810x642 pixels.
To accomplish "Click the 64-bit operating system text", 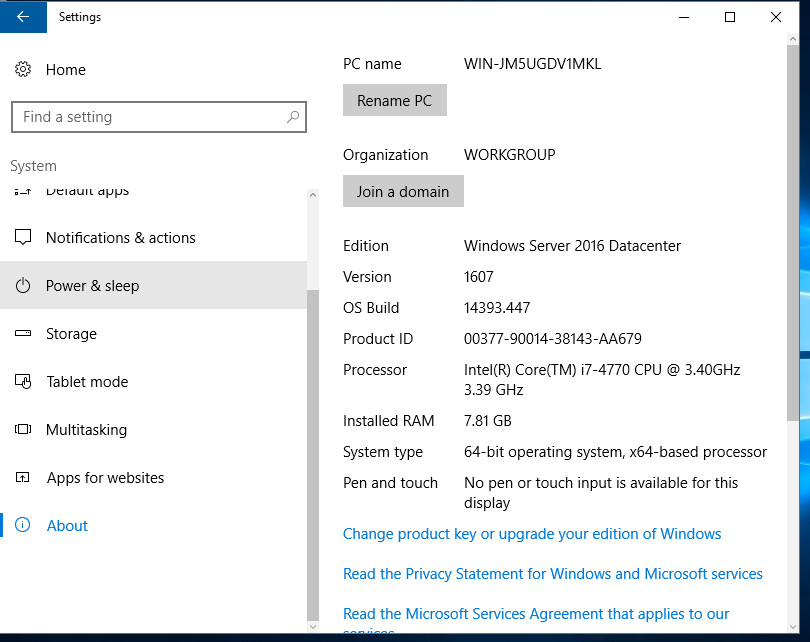I will tap(615, 451).
